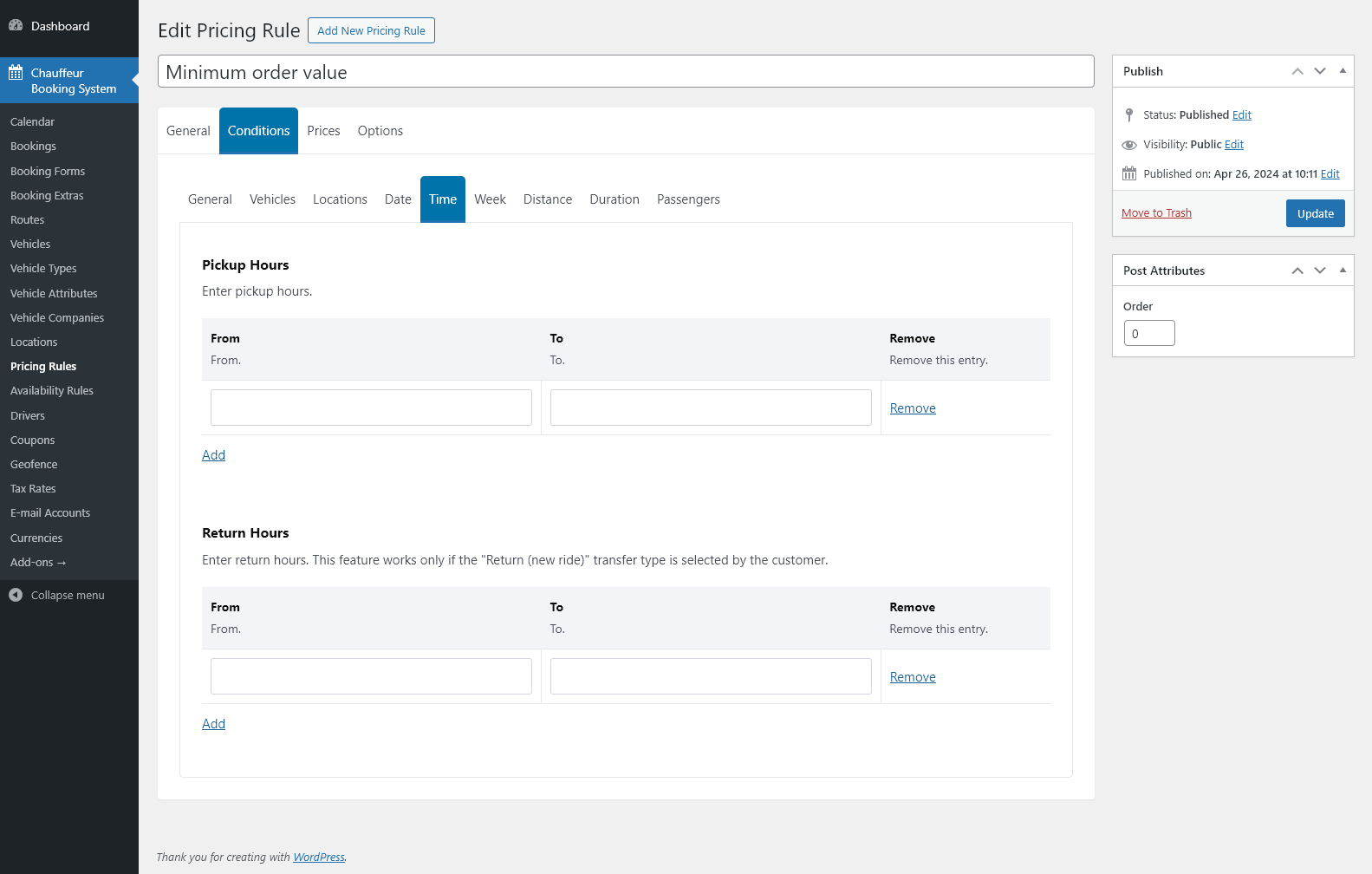This screenshot has width=1372, height=874.
Task: Switch to the Prices tab
Action: 323,131
